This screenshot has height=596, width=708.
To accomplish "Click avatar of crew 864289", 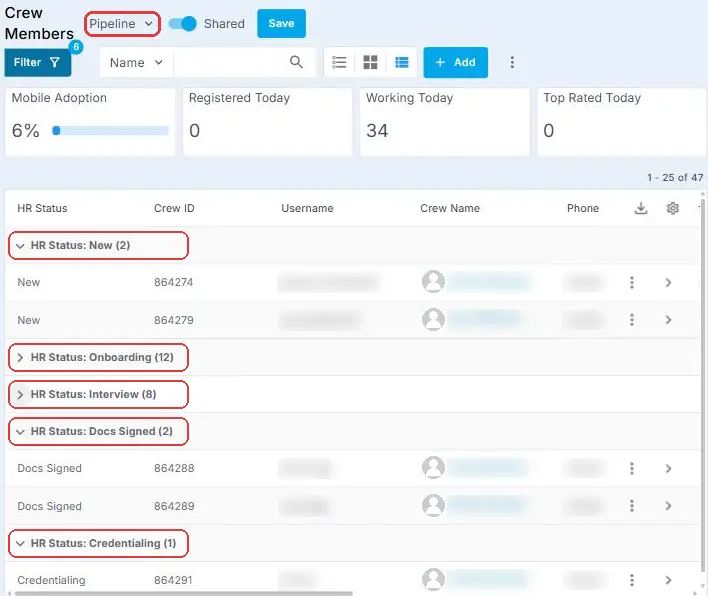I will [x=433, y=505].
